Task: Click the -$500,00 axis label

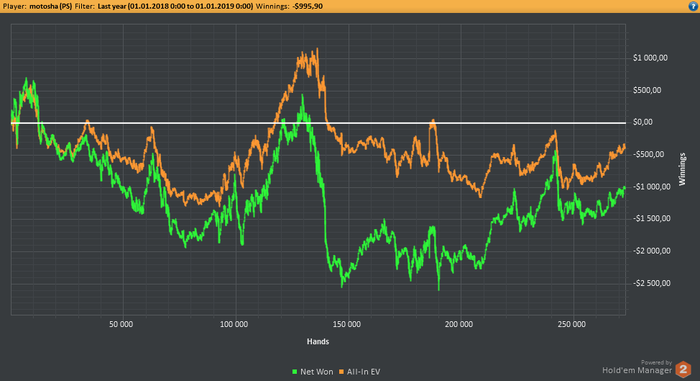Action: pyautogui.click(x=649, y=155)
